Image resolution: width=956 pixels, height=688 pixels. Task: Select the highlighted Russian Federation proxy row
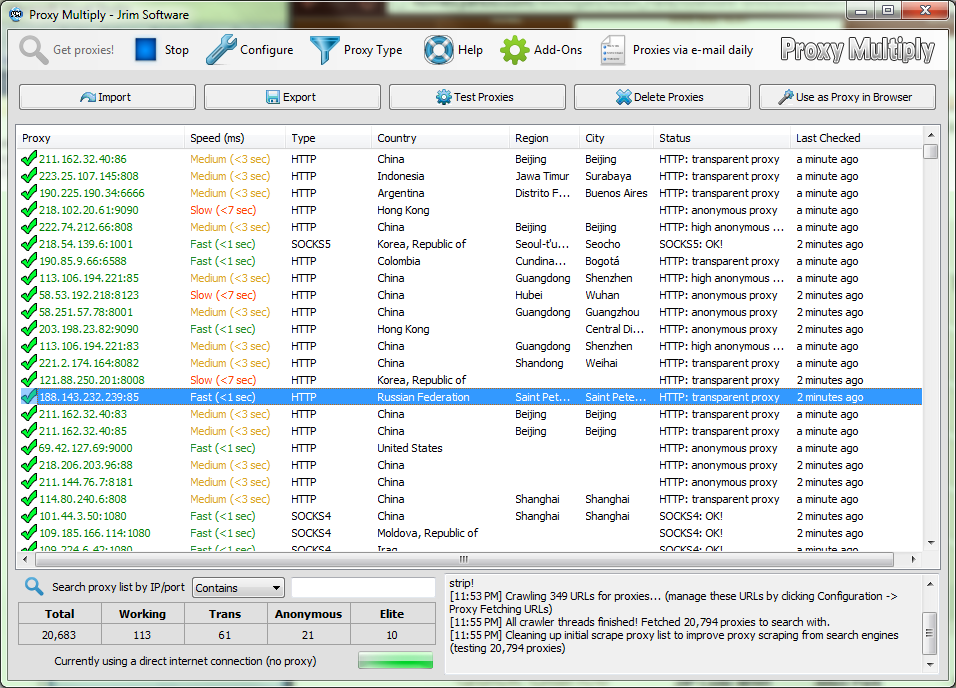pyautogui.click(x=400, y=396)
